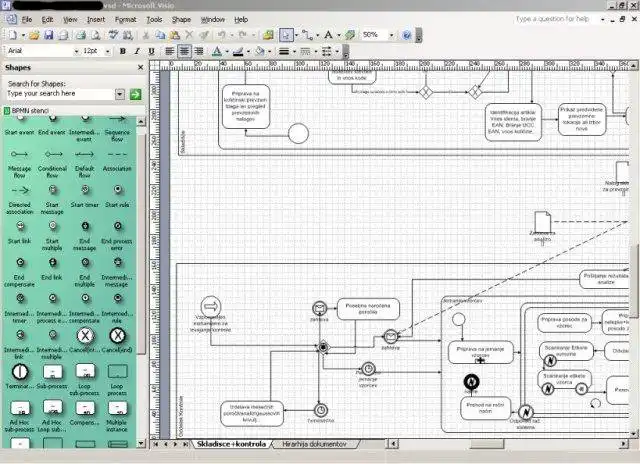640x464 pixels.
Task: Expand the line color dropdown arrow
Action: coord(248,52)
